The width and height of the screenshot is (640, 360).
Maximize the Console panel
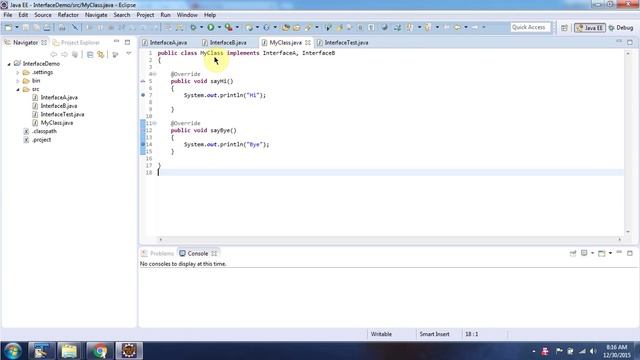[630, 253]
